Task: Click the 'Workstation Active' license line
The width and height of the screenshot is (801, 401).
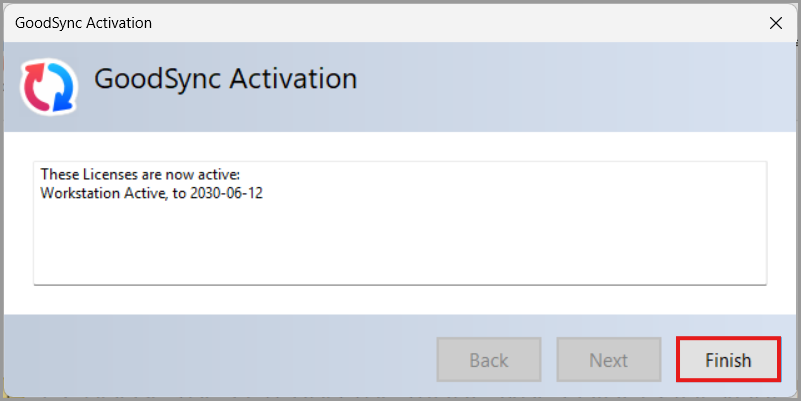Action: (152, 193)
